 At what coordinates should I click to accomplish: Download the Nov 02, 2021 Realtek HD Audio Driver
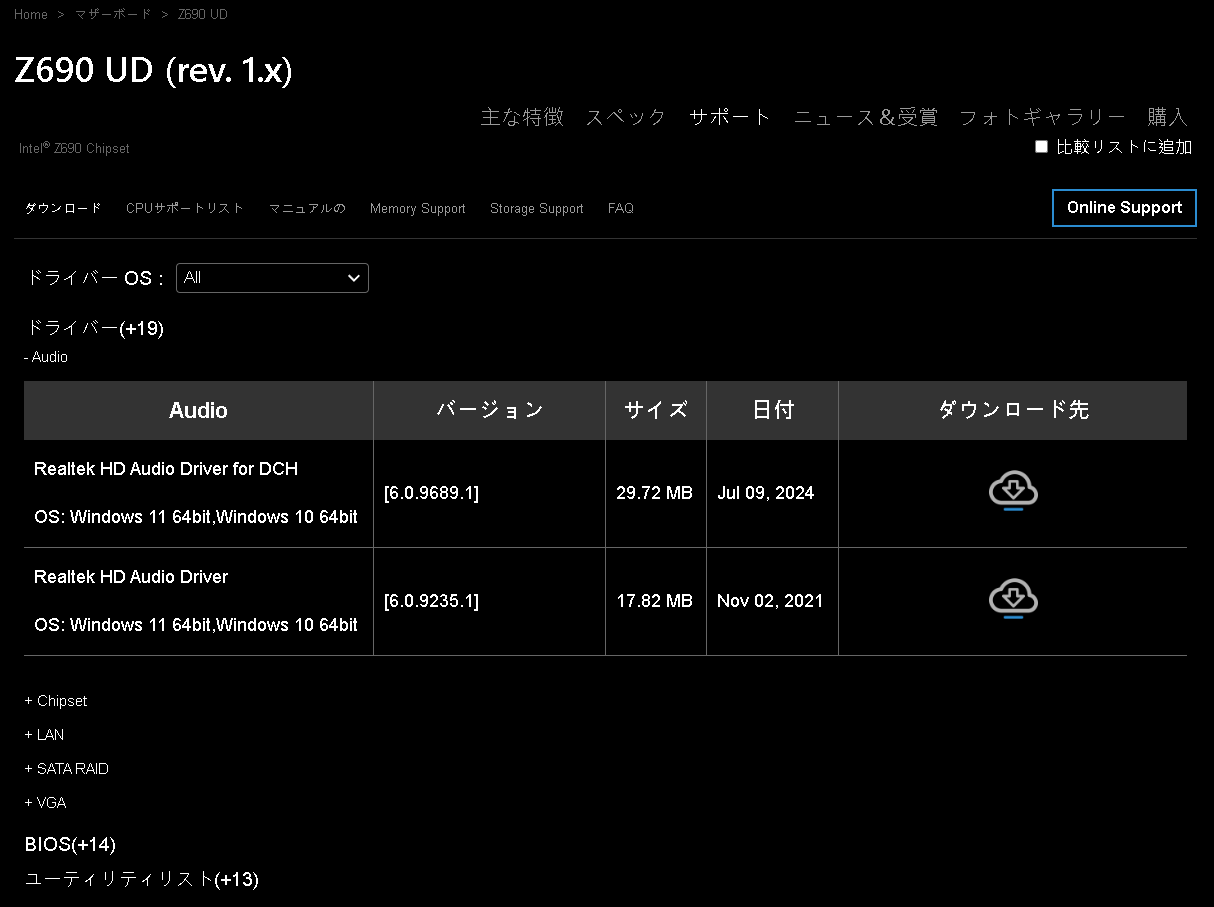[x=1013, y=598]
